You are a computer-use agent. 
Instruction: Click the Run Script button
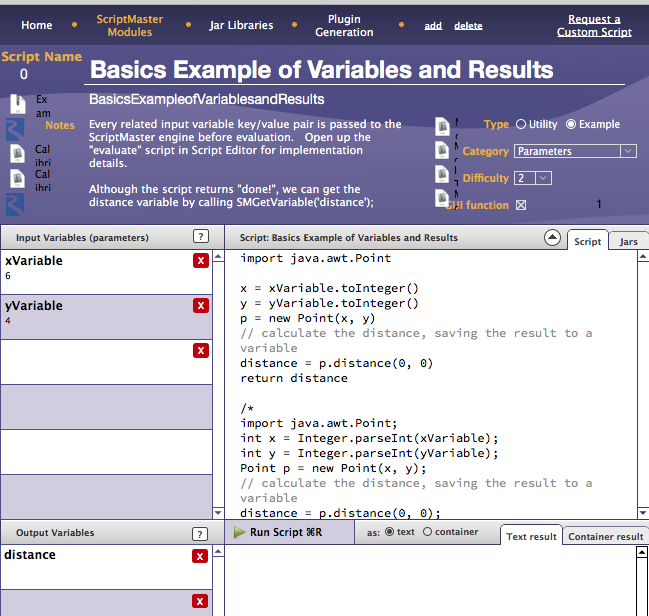[290, 532]
